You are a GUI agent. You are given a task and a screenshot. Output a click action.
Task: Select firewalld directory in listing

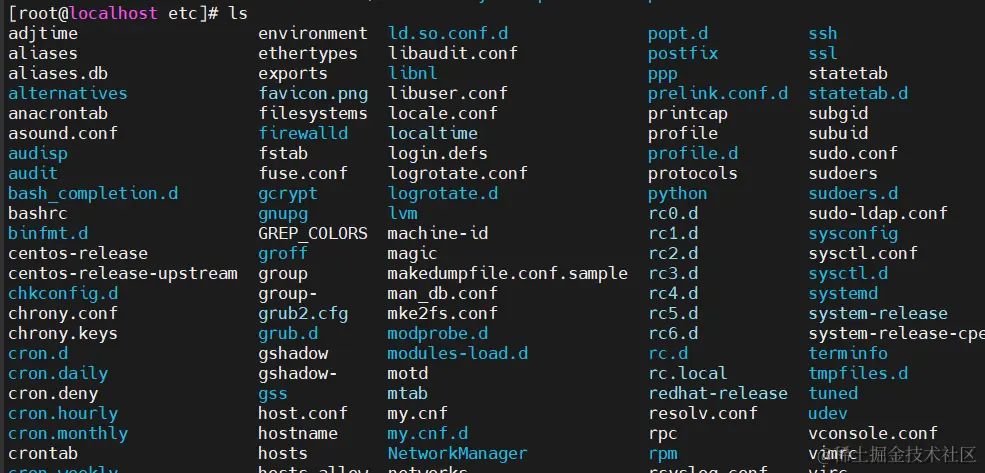point(302,133)
